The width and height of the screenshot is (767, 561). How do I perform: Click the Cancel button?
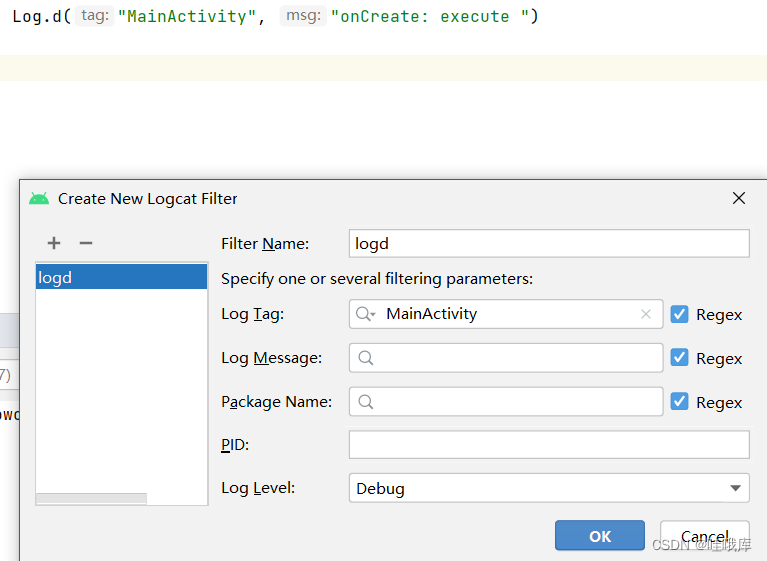coord(705,536)
